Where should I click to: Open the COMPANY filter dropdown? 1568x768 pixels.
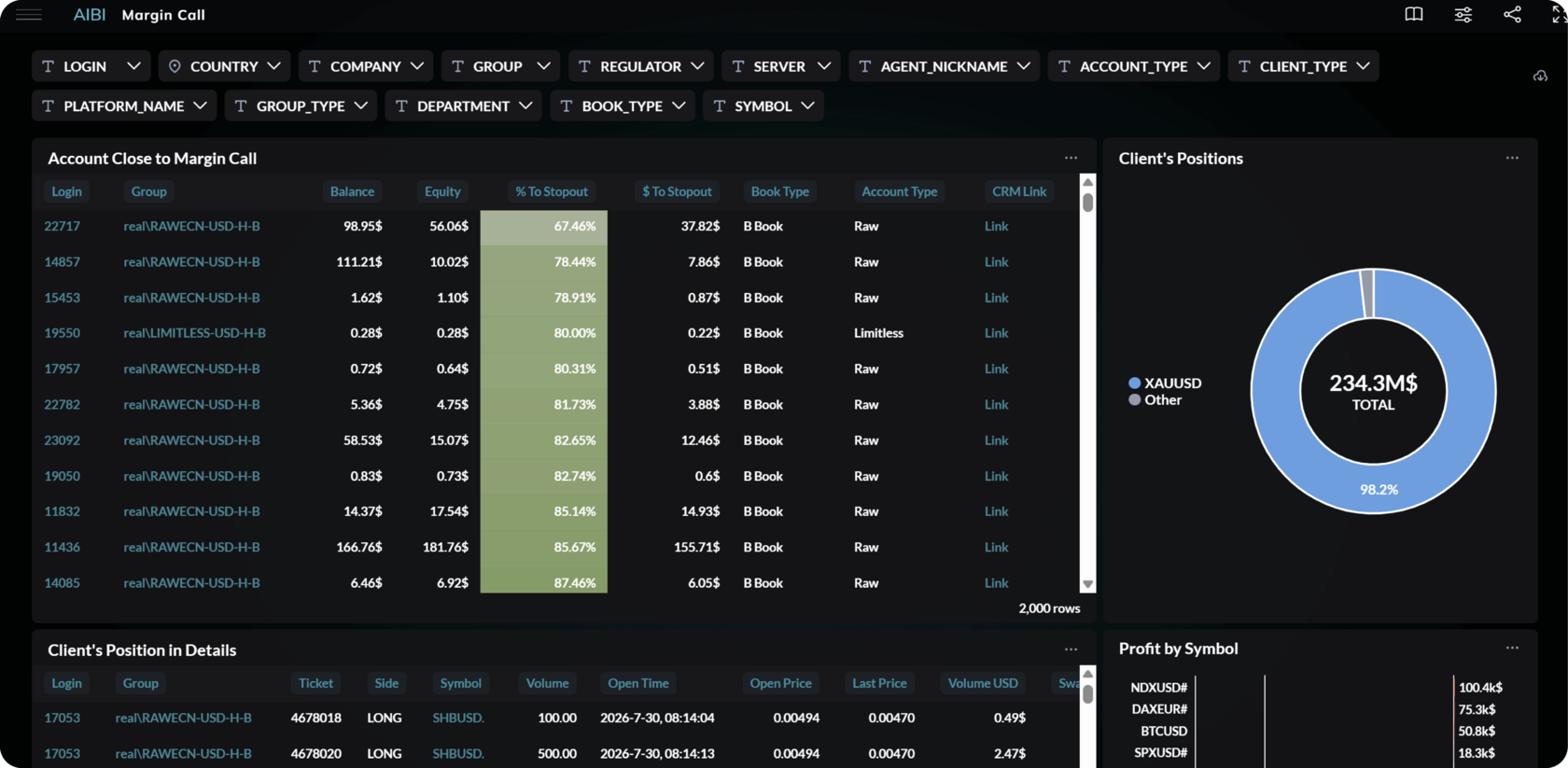(x=366, y=66)
